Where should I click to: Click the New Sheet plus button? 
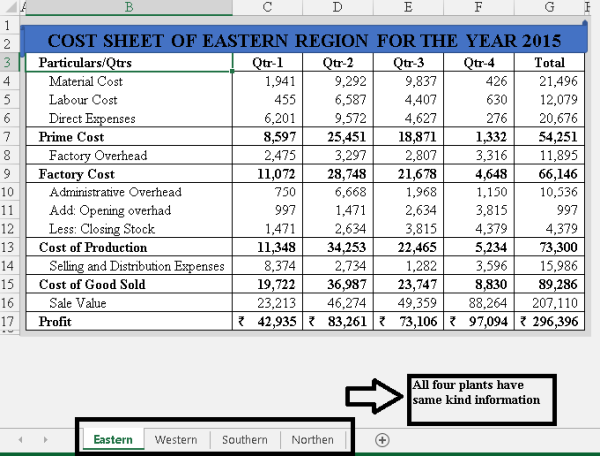pos(381,439)
